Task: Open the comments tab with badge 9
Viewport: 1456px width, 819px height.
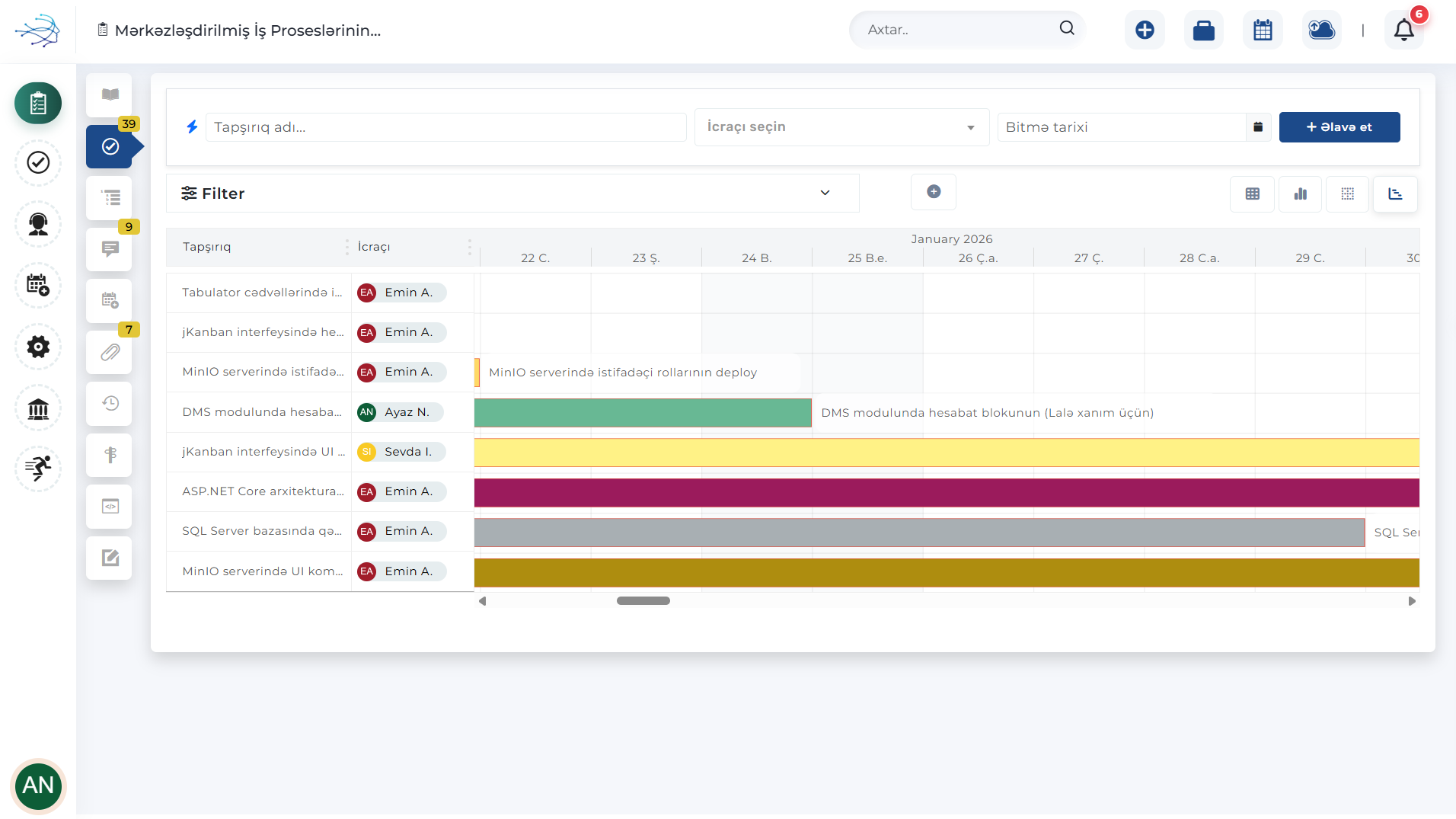Action: pyautogui.click(x=110, y=249)
